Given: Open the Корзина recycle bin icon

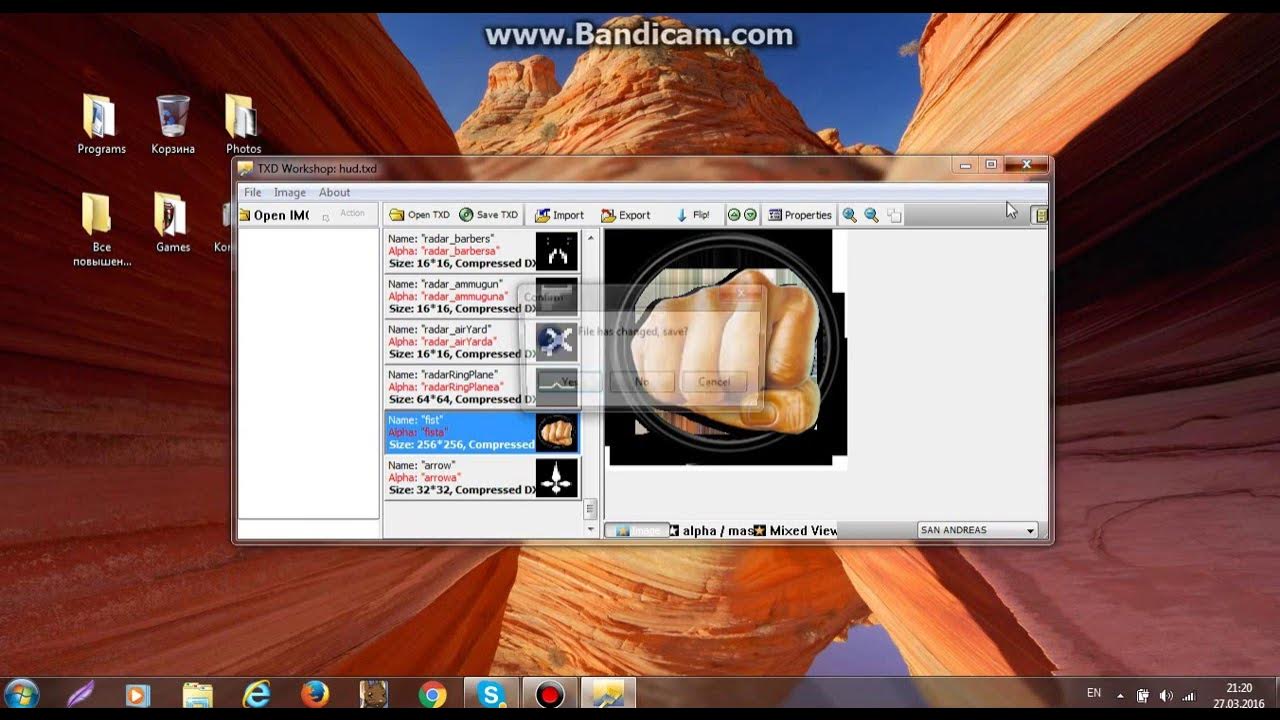Looking at the screenshot, I should click(173, 125).
